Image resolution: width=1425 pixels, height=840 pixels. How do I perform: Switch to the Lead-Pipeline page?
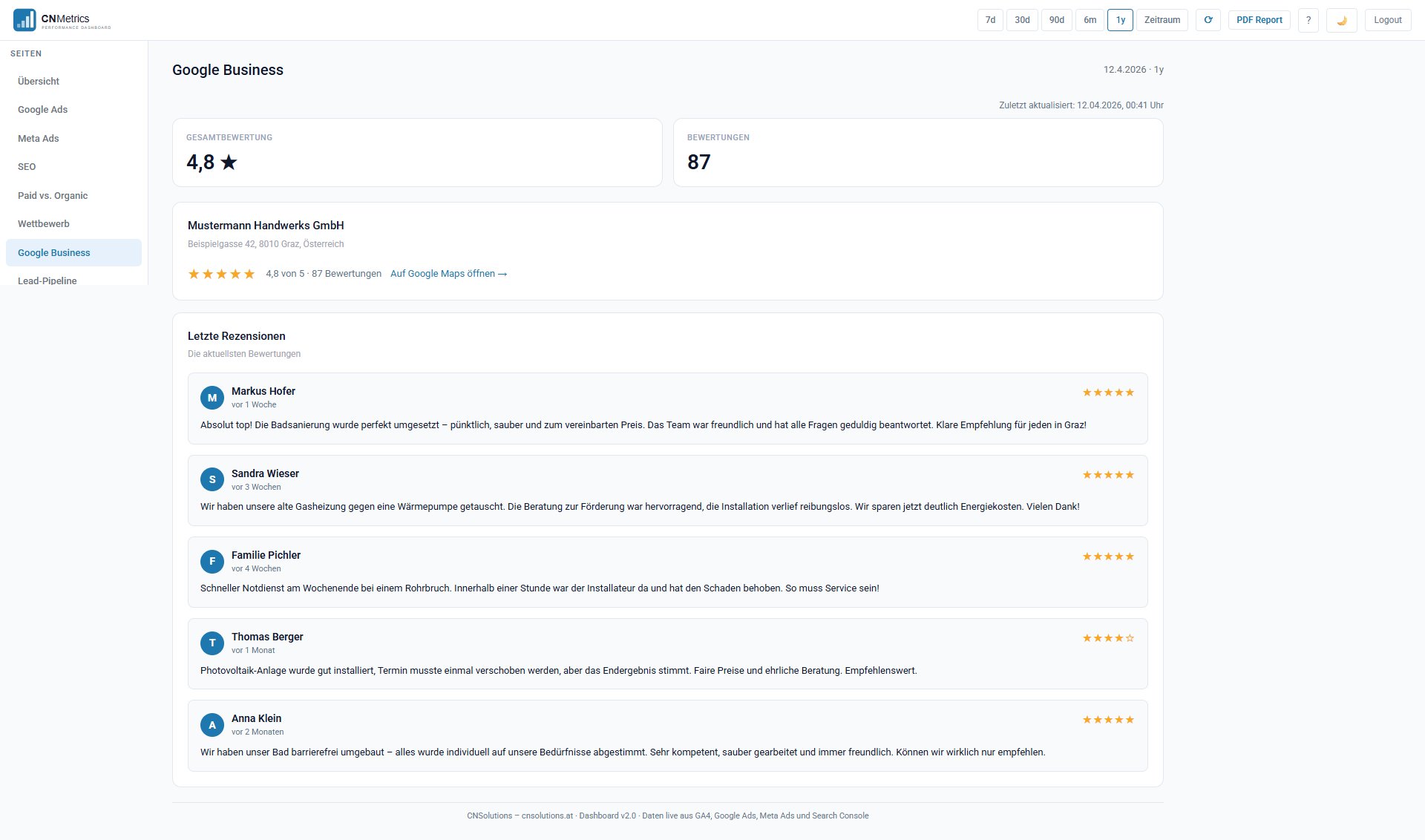(x=47, y=280)
